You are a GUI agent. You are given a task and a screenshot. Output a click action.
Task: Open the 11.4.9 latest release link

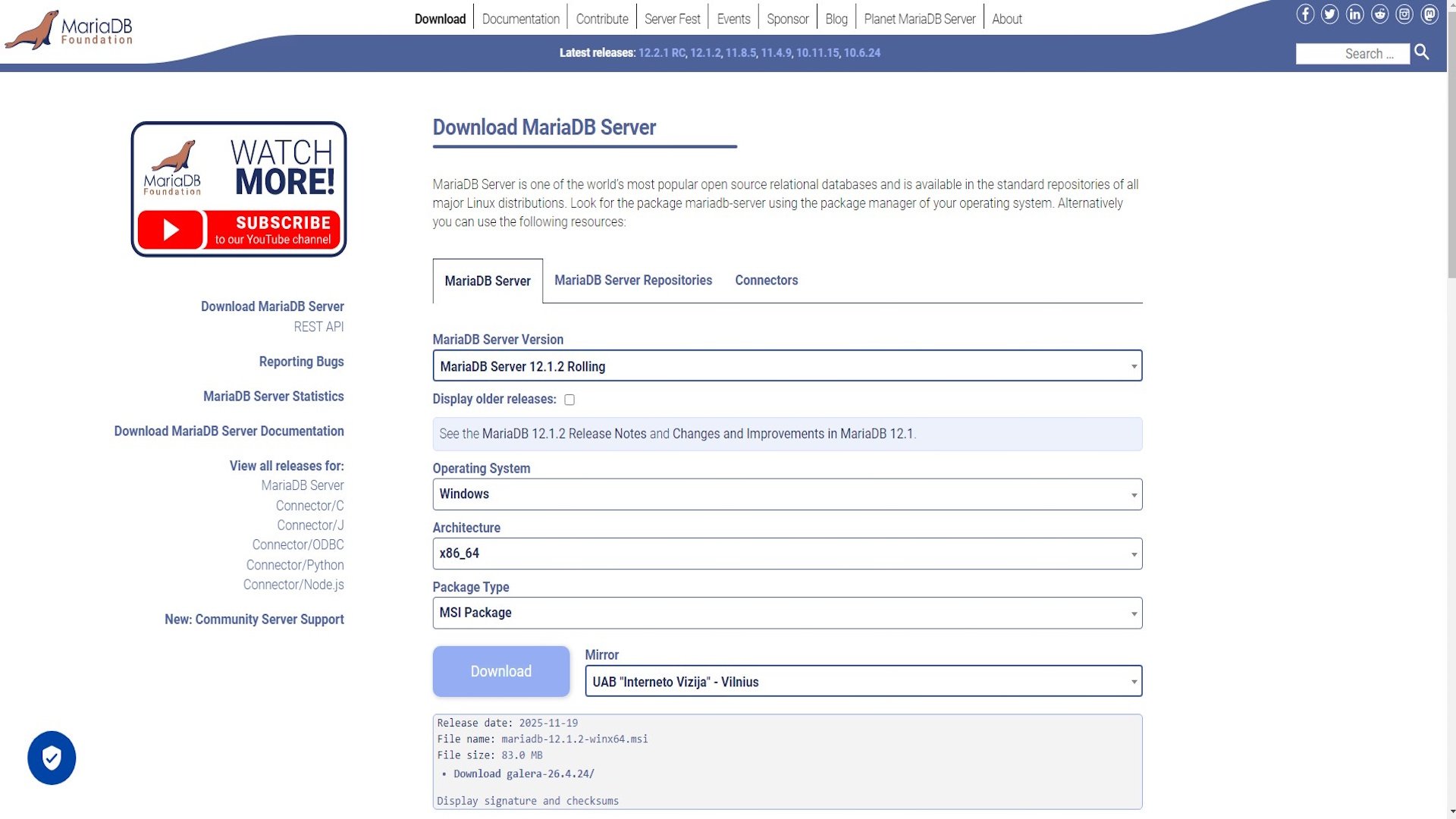click(776, 53)
